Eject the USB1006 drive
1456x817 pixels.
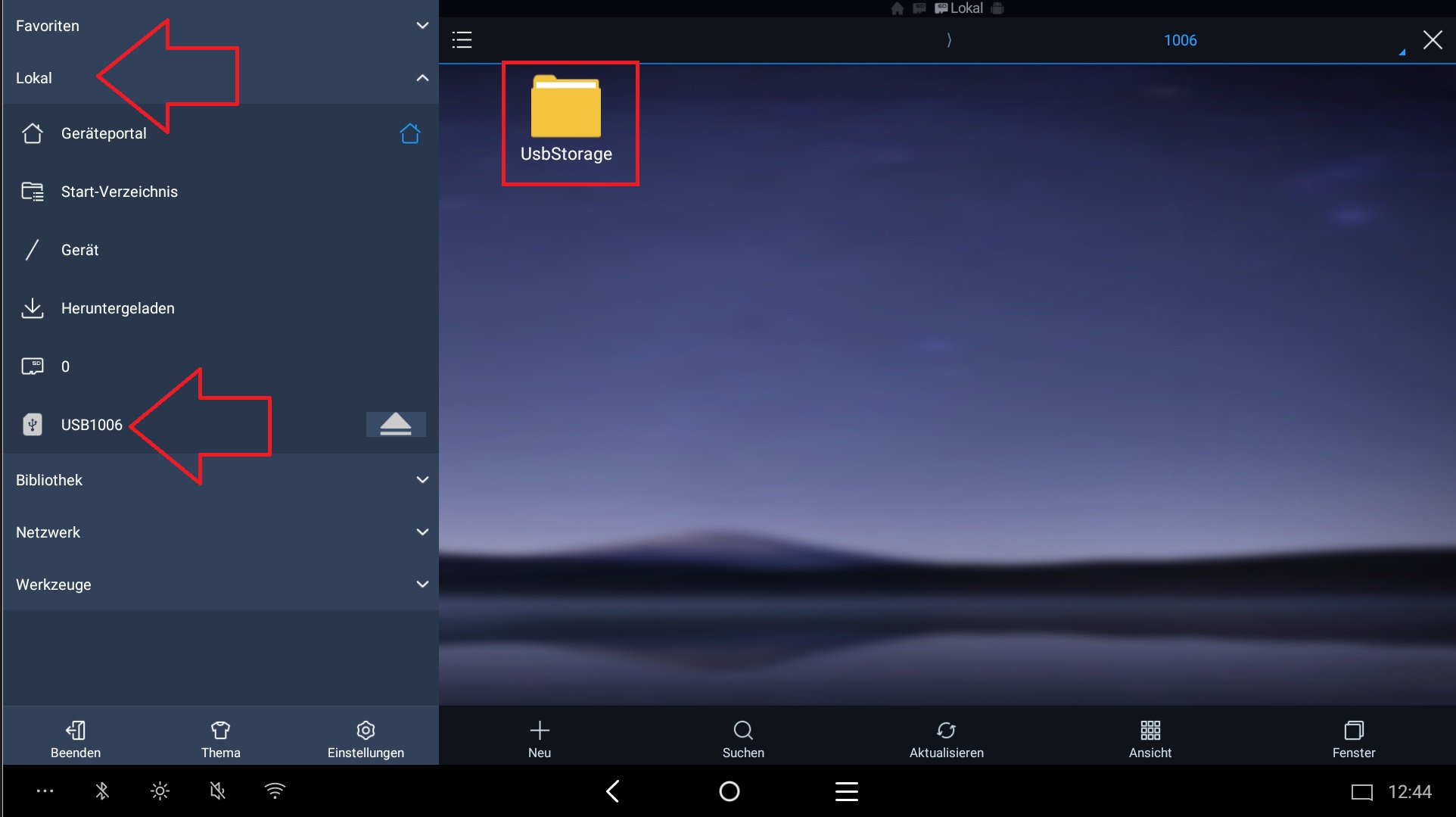point(396,425)
